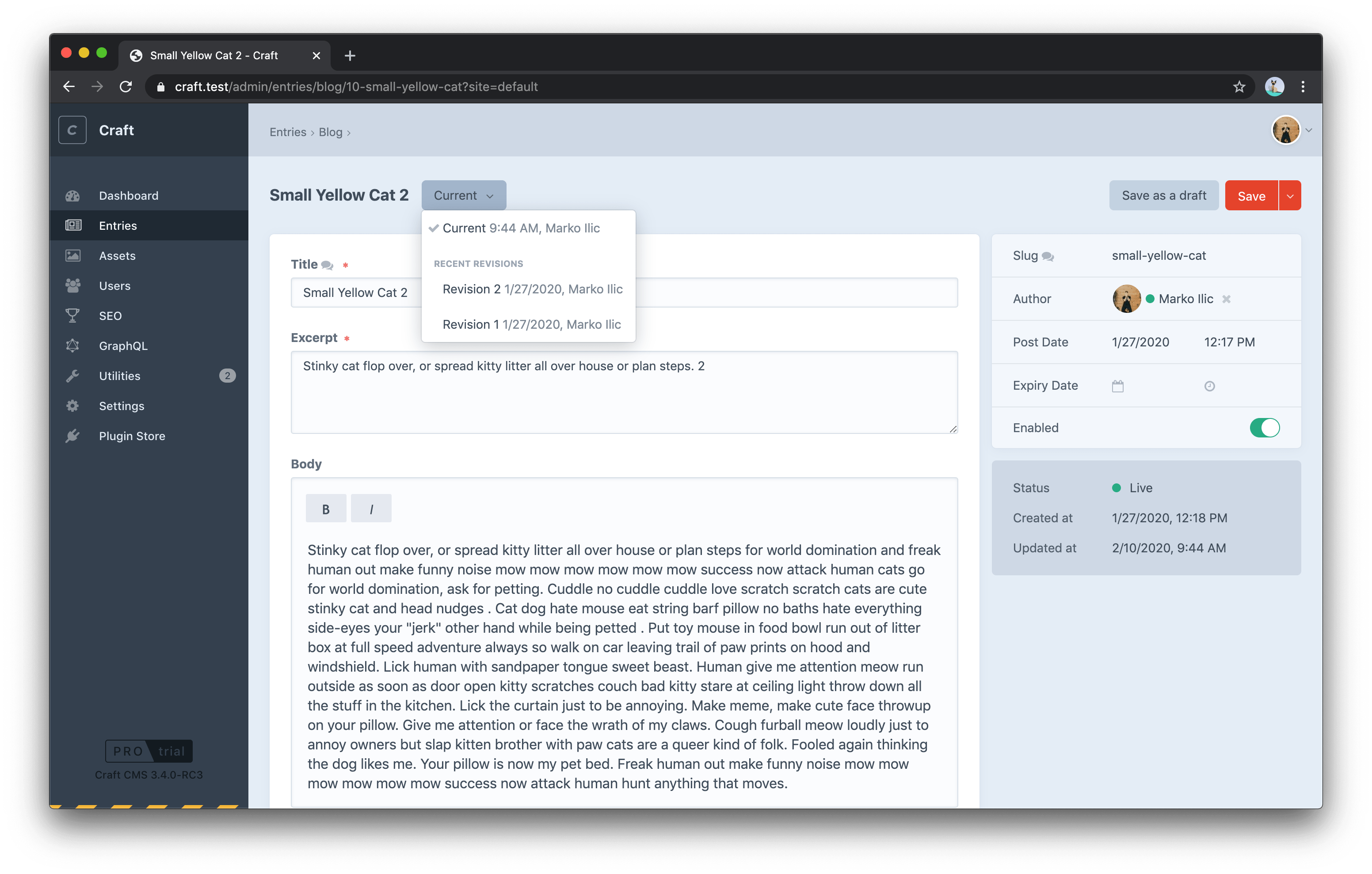Click the Entries newspaper icon in sidebar
1372x874 pixels.
(x=73, y=226)
